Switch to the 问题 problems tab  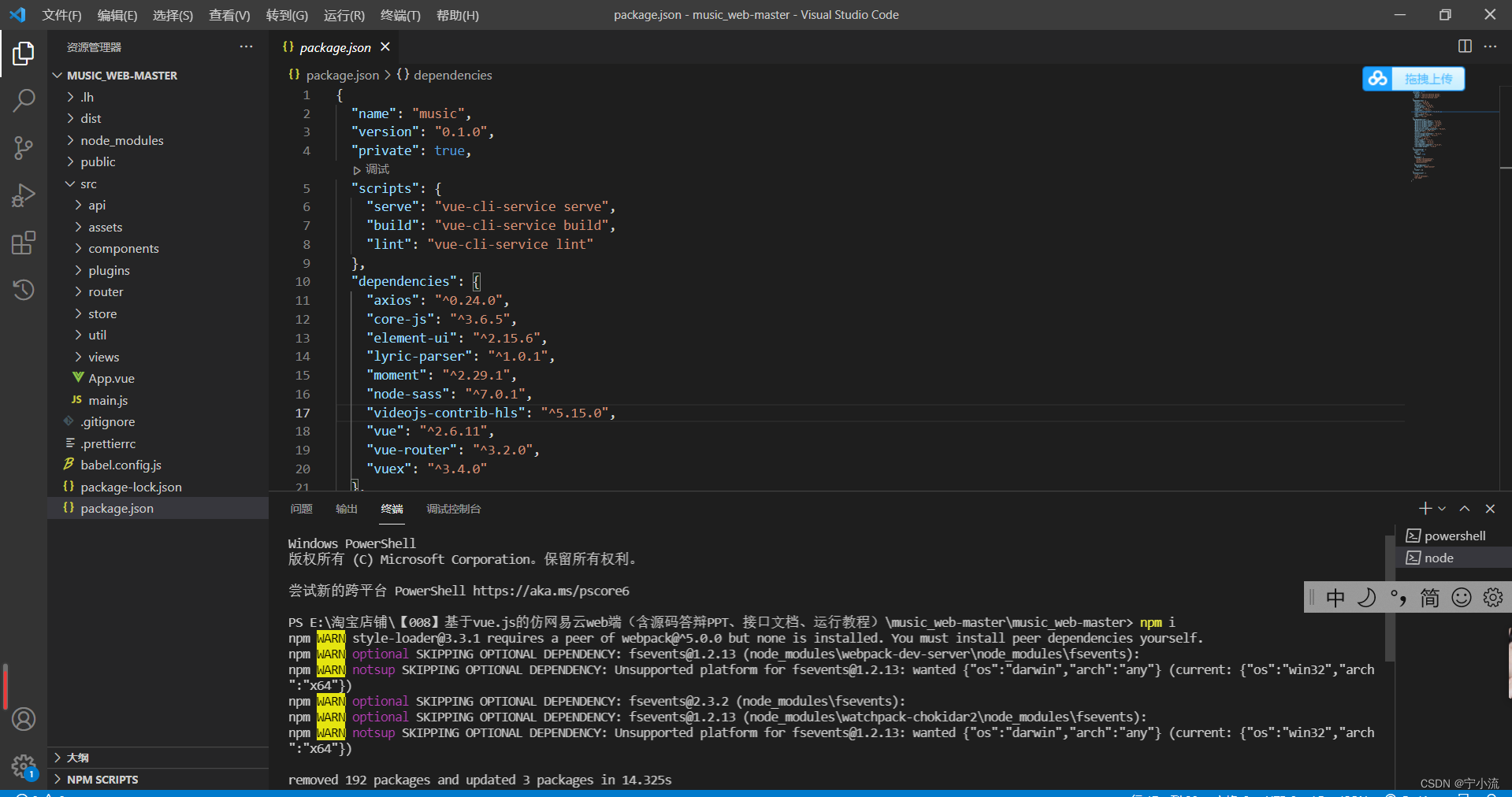[x=301, y=509]
